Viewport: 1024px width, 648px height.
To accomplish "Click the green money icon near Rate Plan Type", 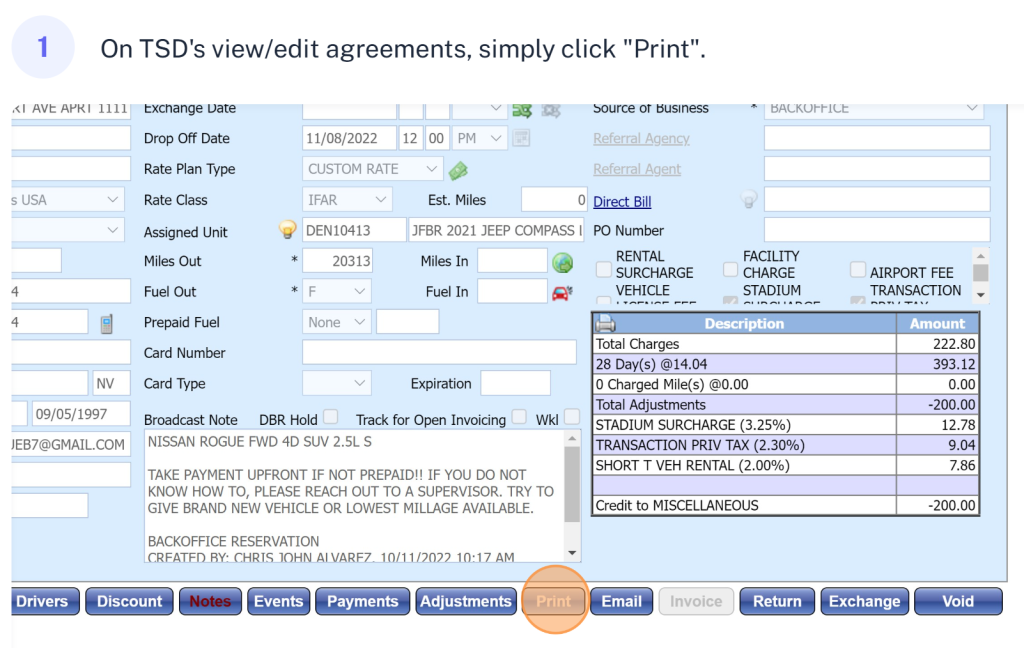I will (458, 170).
